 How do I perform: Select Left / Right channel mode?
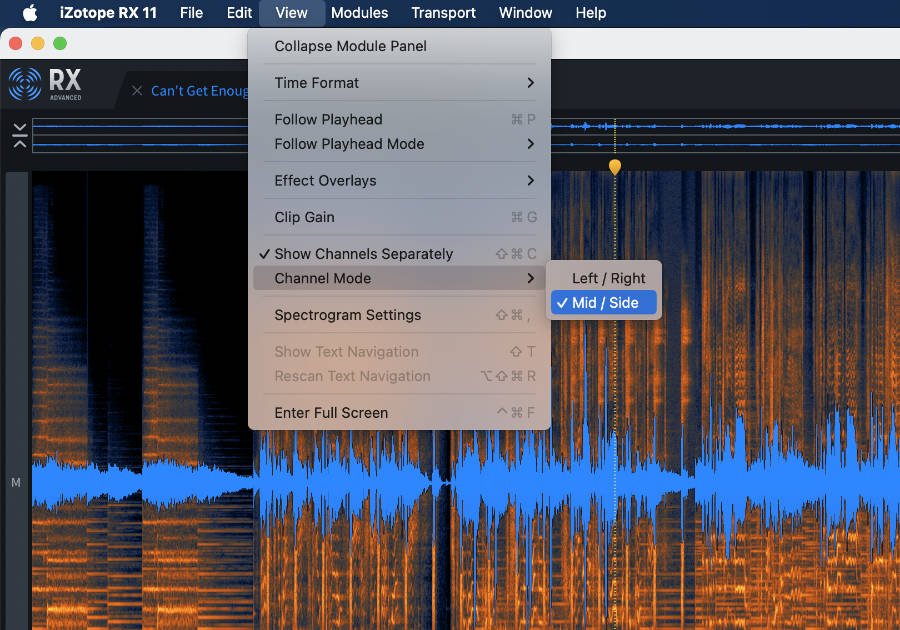603,278
